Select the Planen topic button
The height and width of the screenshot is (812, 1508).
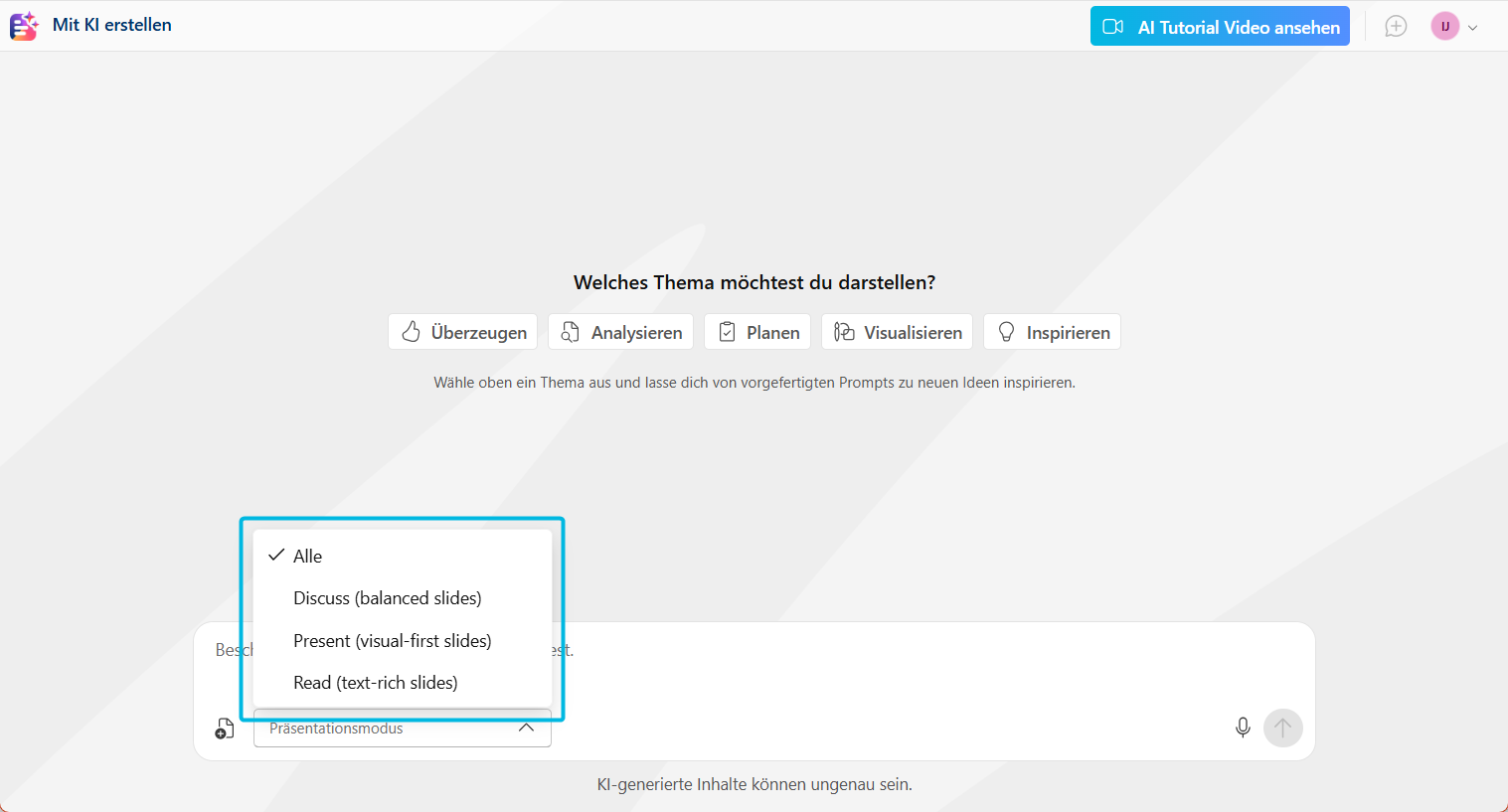(757, 332)
